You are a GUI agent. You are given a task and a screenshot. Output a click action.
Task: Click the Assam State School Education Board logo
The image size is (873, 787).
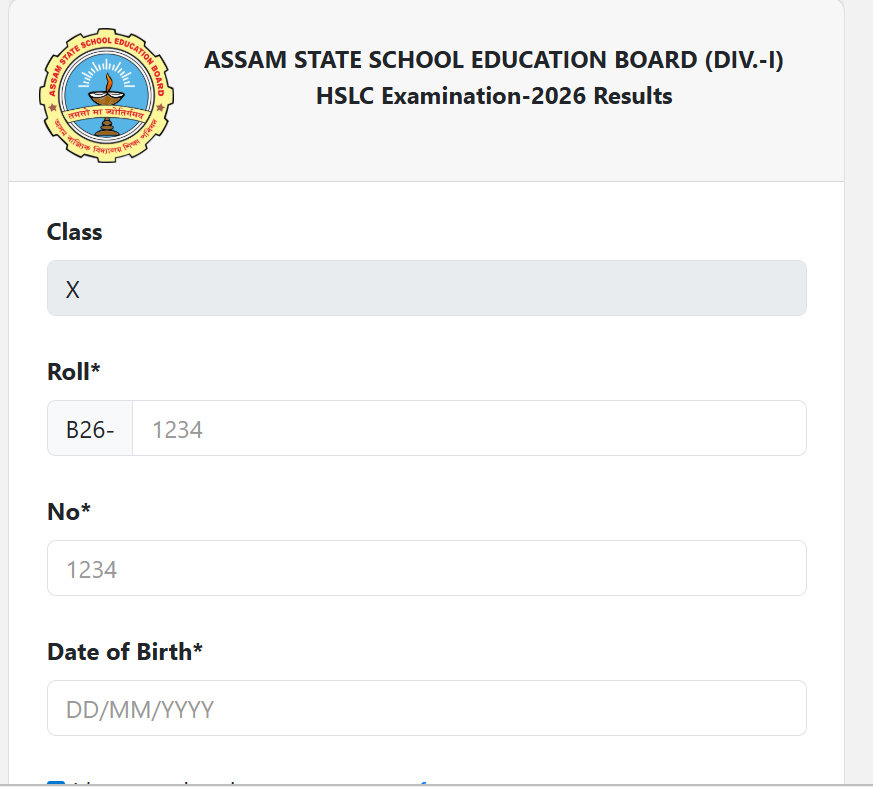point(107,97)
